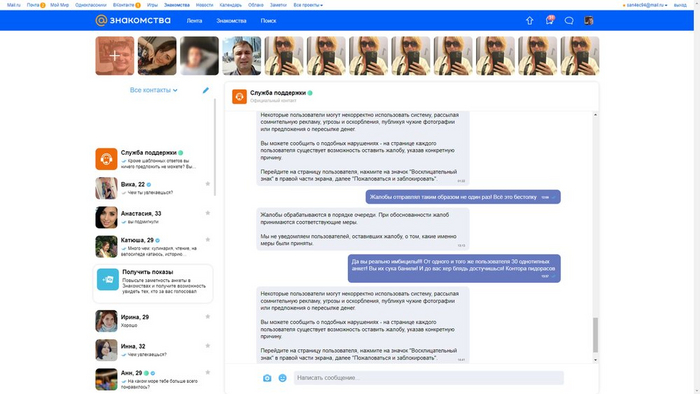Image resolution: width=700 pixels, height=394 pixels.
Task: Open the account email dropdown
Action: pos(646,5)
